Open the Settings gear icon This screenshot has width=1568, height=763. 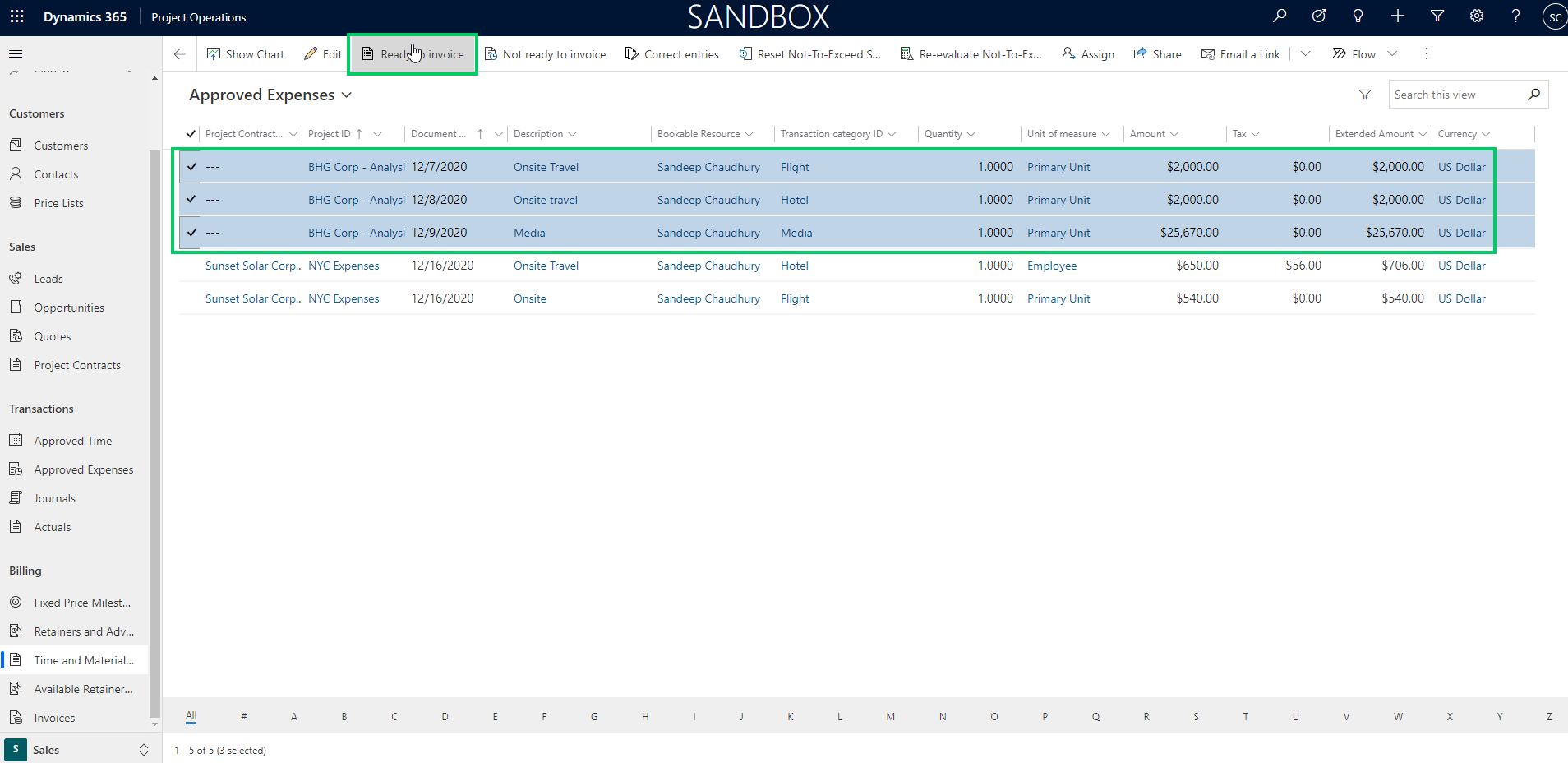[1477, 16]
